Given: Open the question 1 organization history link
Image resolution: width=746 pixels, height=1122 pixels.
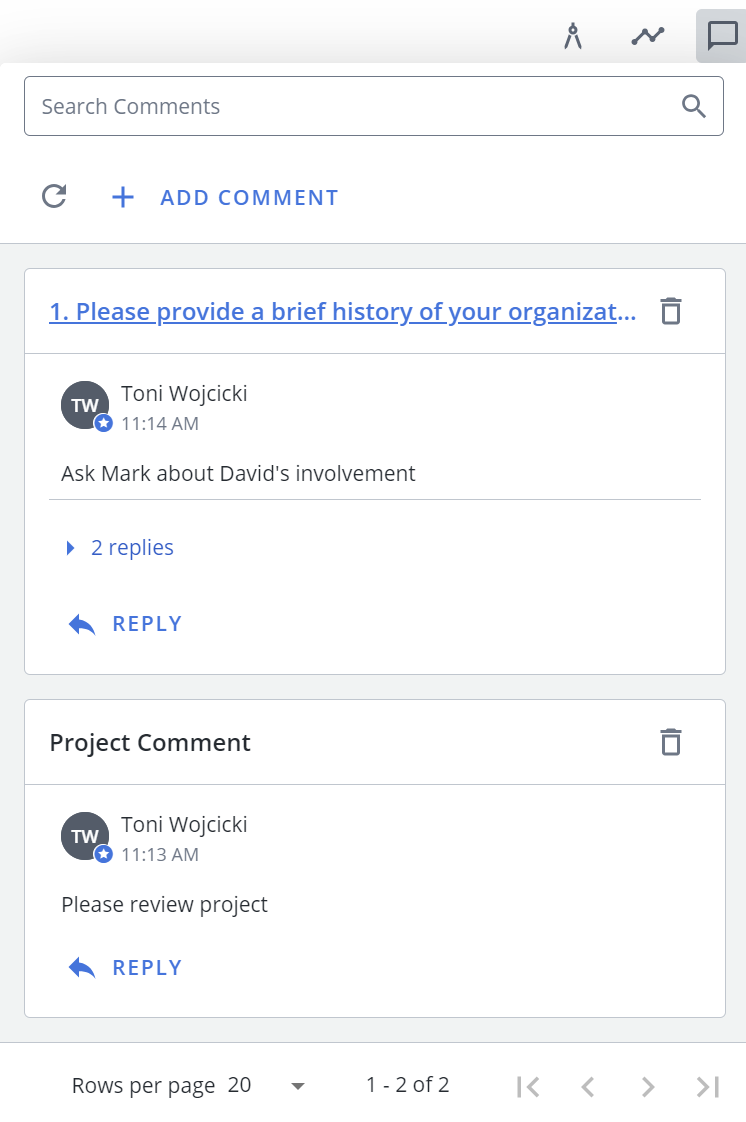Looking at the screenshot, I should coord(343,311).
